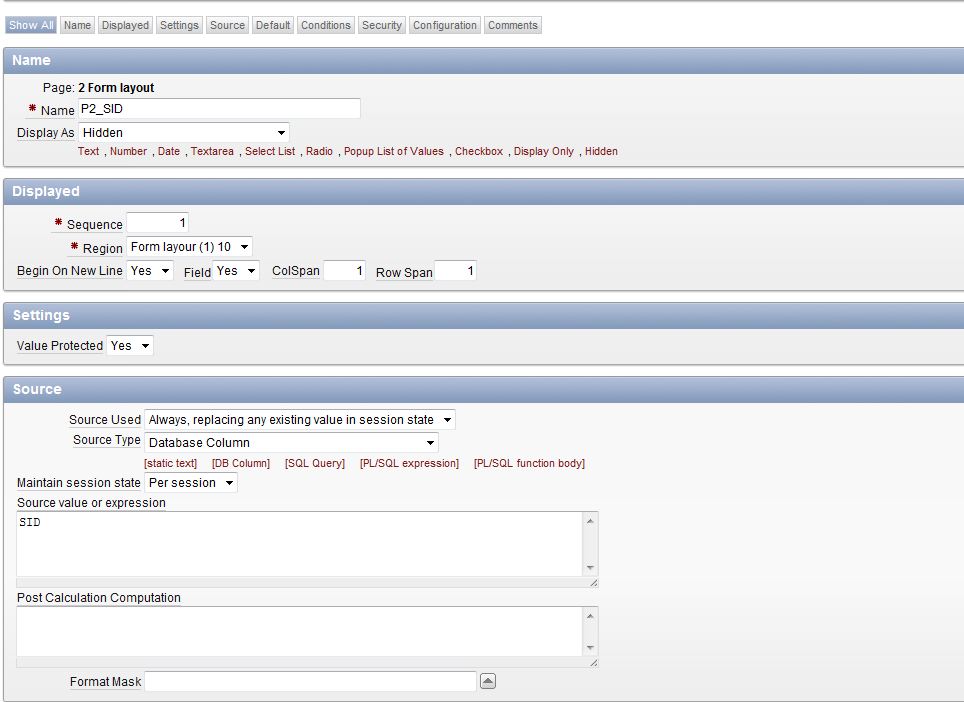Open the Region dropdown list

click(189, 246)
